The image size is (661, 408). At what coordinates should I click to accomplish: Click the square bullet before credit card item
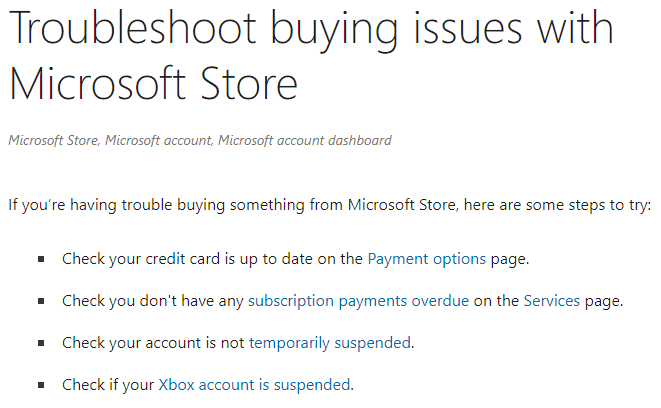pos(41,259)
